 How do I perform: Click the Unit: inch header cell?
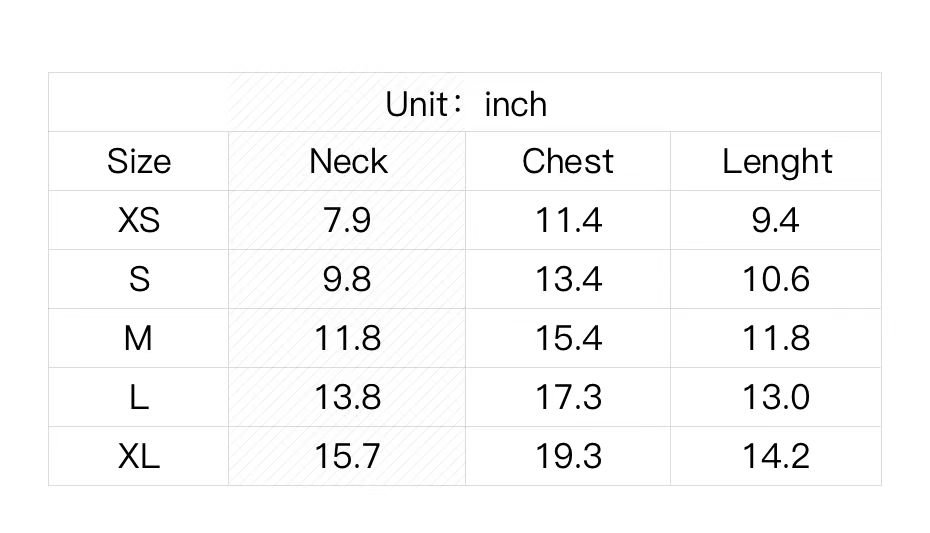click(466, 104)
